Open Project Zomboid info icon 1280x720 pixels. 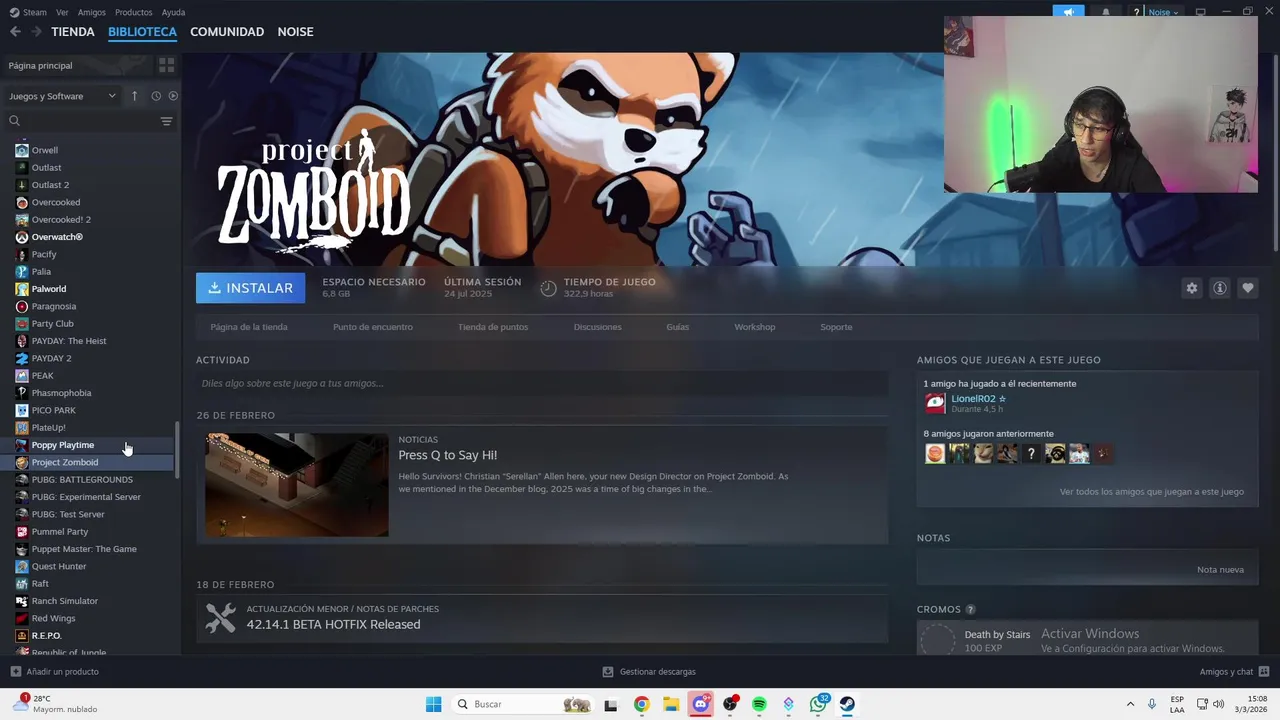(x=1219, y=288)
